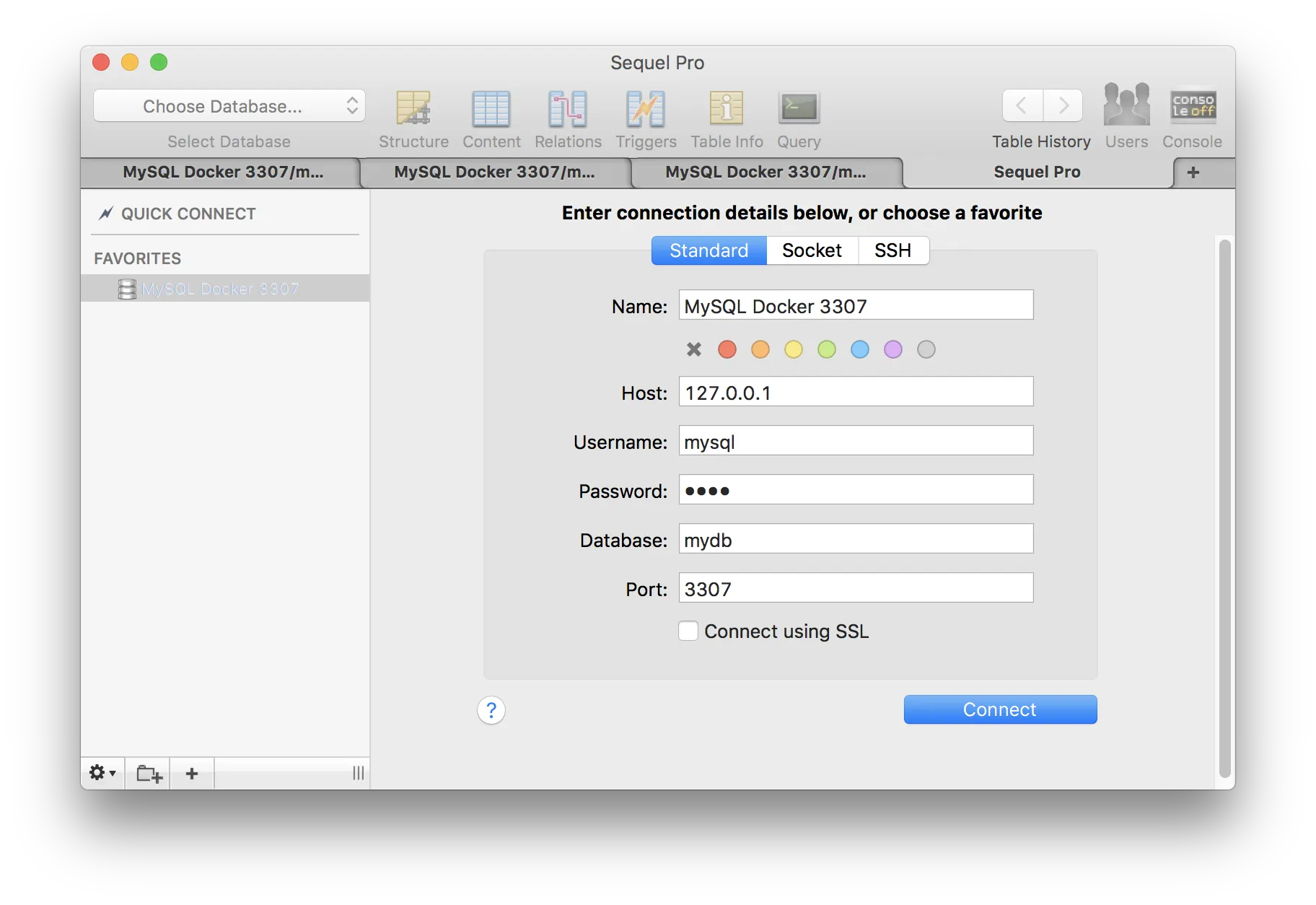Viewport: 1316px width, 905px height.
Task: Switch to SSH connection type
Action: tap(893, 250)
